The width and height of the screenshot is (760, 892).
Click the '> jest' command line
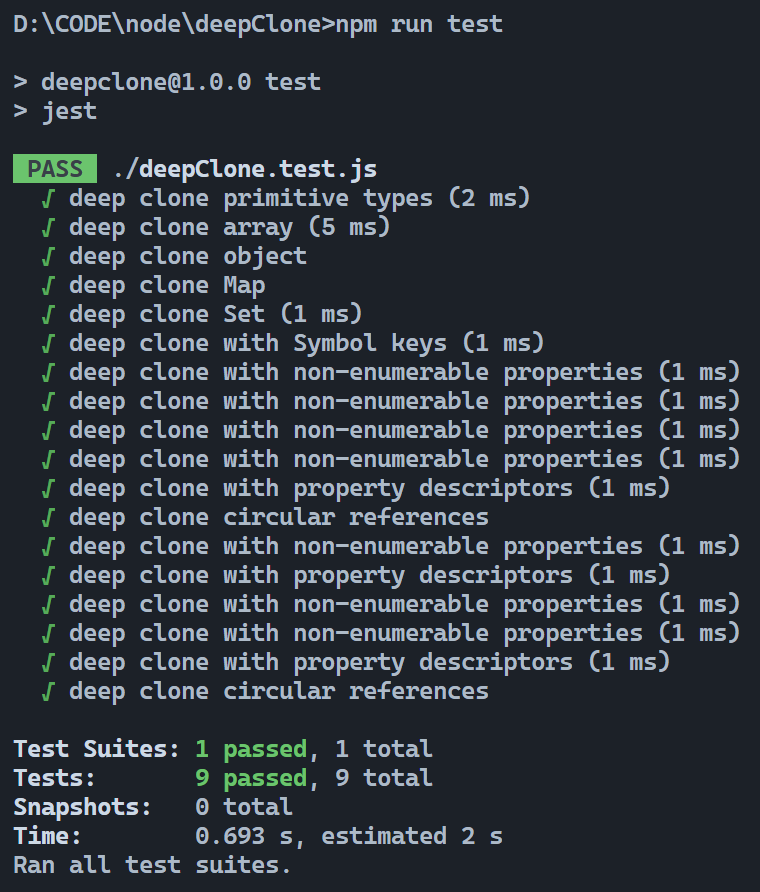(55, 111)
